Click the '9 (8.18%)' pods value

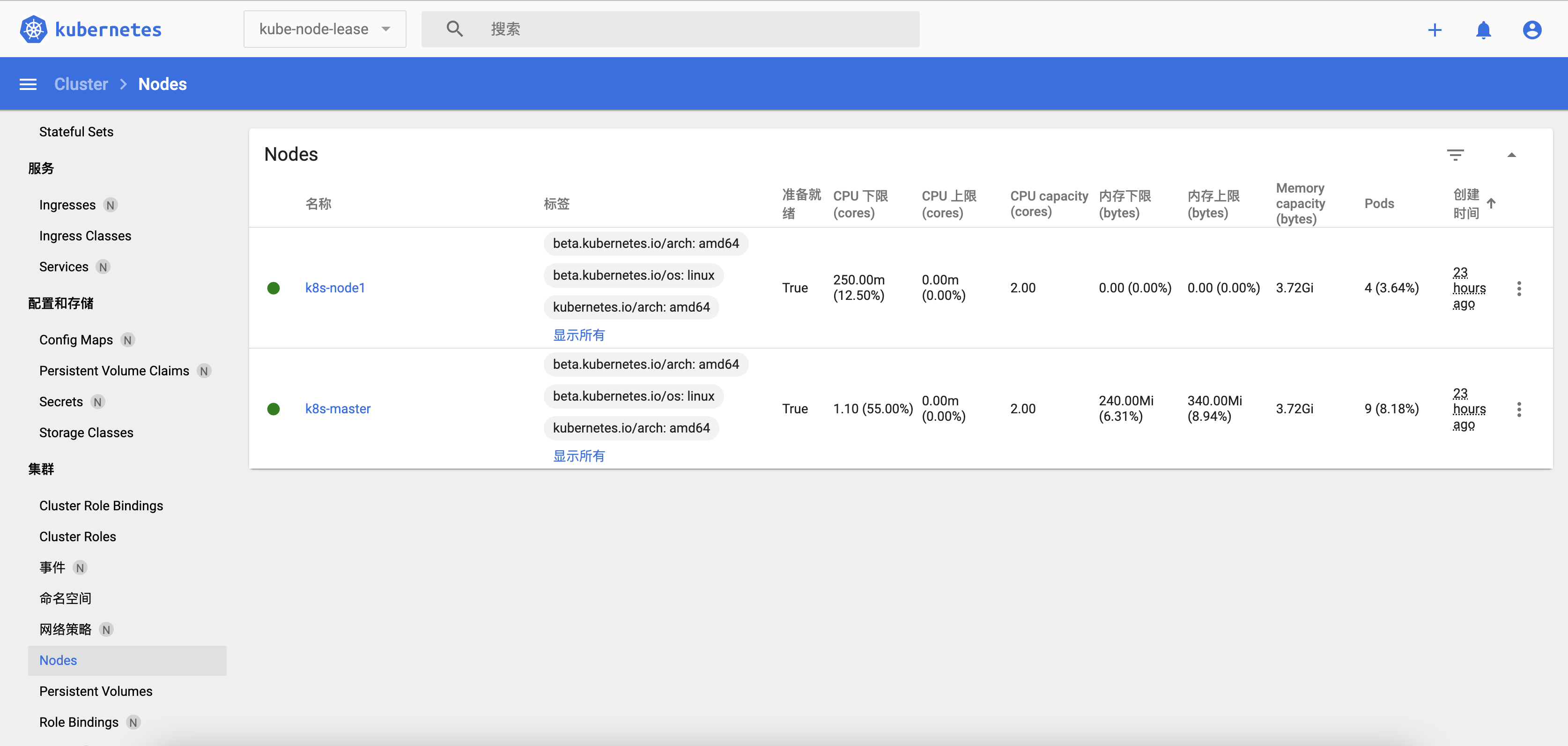pyautogui.click(x=1391, y=409)
